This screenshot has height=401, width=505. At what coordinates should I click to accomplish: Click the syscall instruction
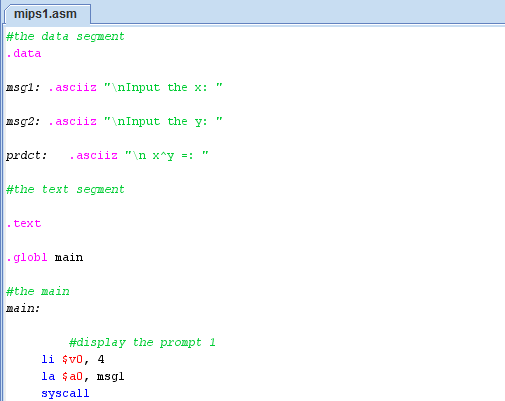pos(65,393)
